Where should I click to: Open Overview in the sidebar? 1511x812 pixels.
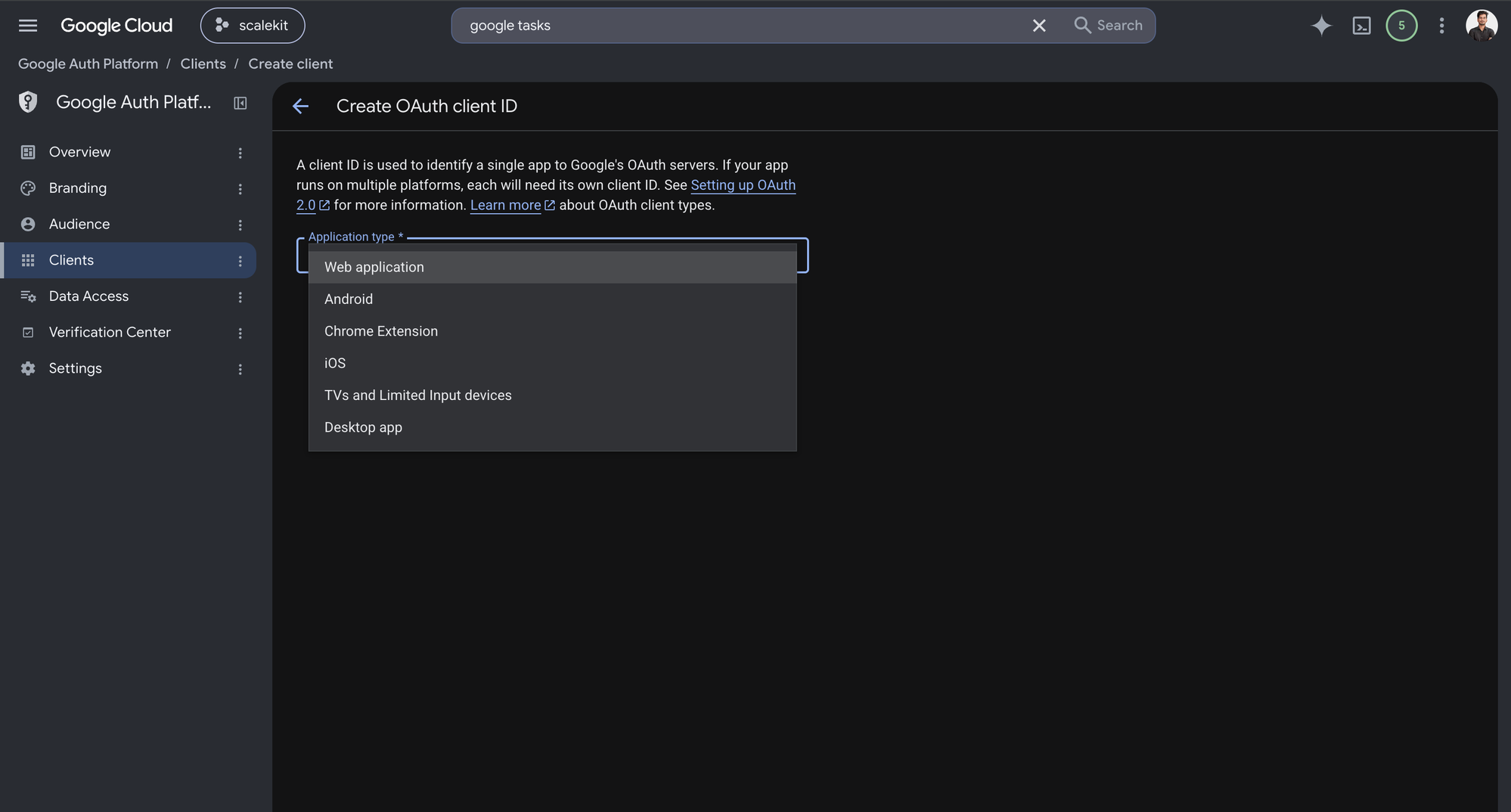pos(128,152)
